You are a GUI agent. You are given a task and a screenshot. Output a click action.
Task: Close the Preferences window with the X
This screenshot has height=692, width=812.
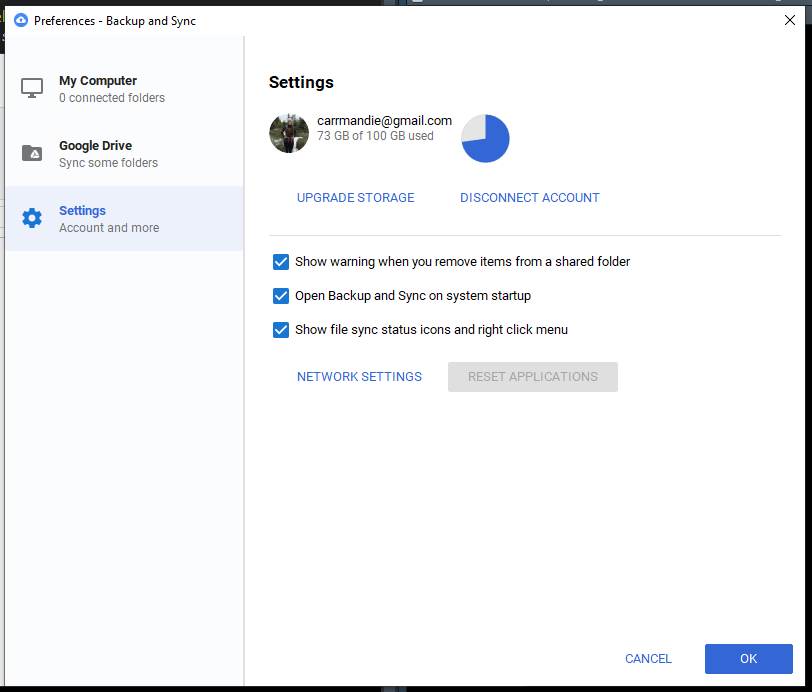pyautogui.click(x=790, y=20)
